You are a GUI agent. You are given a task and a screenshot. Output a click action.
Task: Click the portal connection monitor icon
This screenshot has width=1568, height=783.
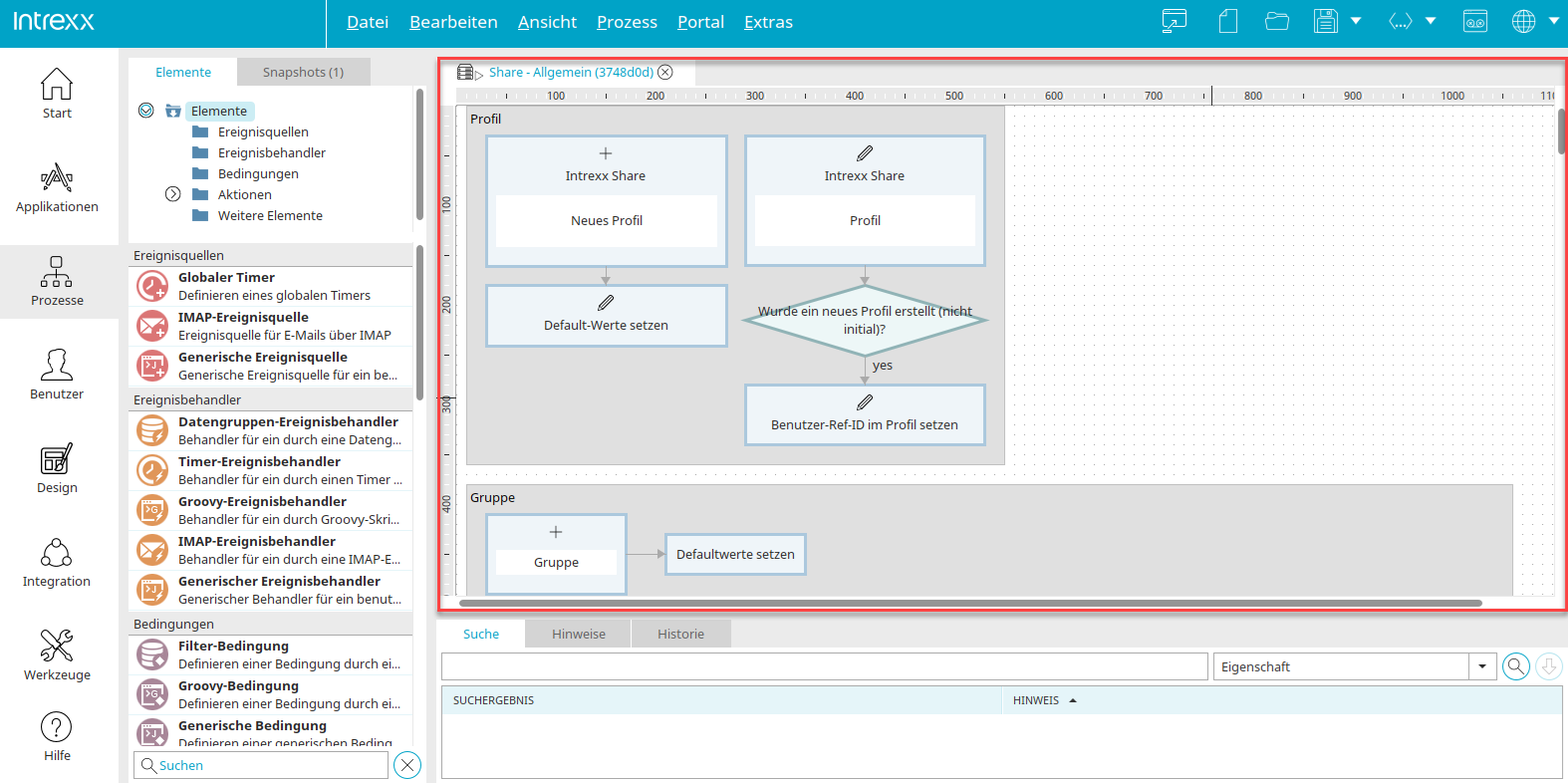(1175, 21)
